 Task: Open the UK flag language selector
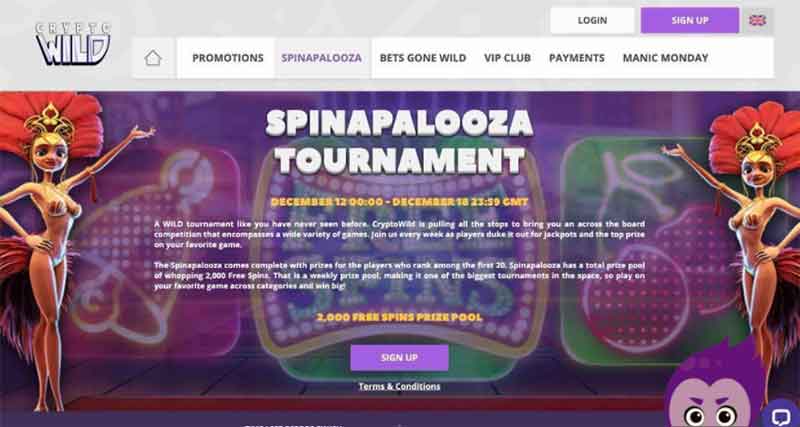[x=757, y=20]
